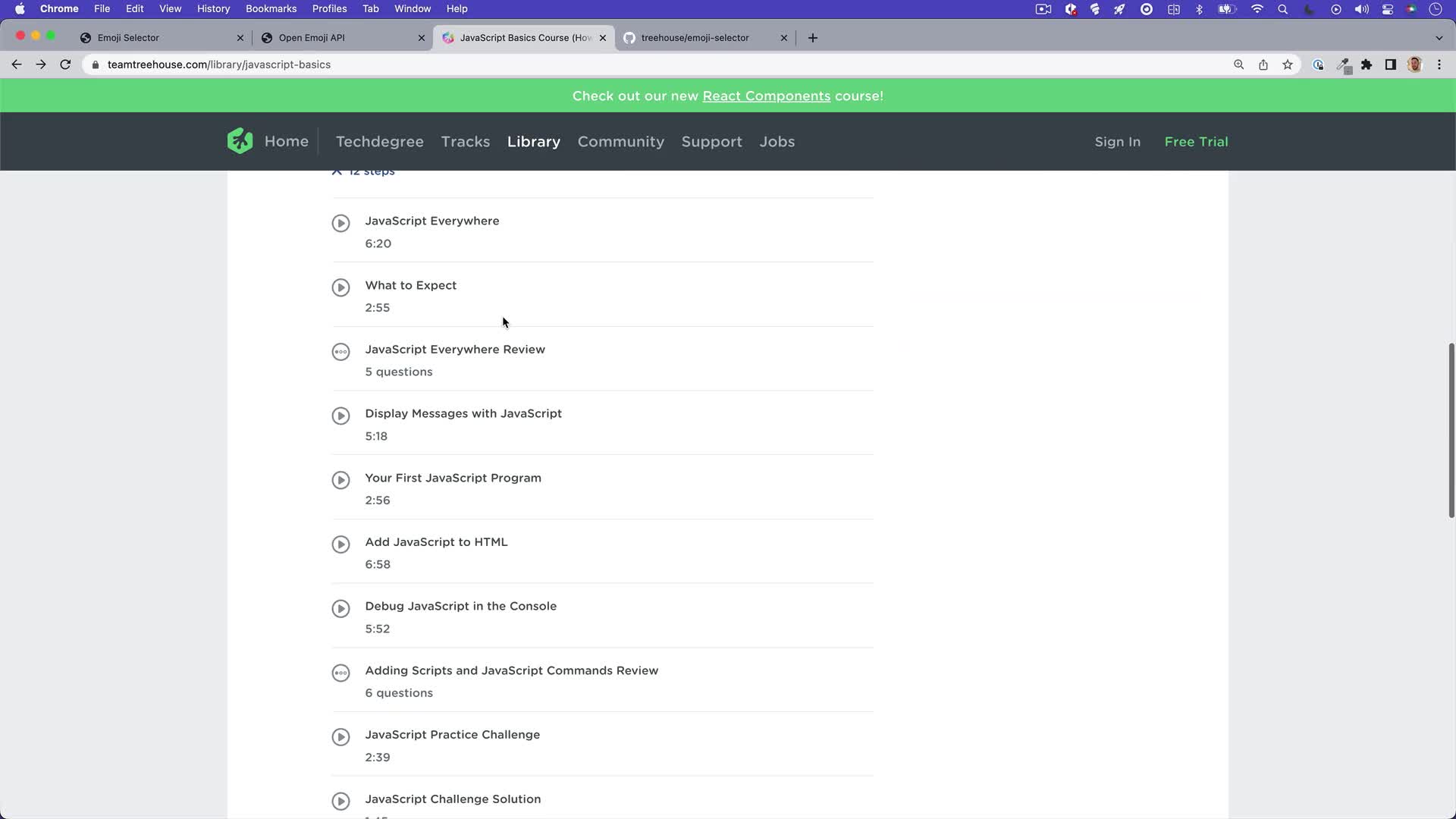The width and height of the screenshot is (1456, 819).
Task: Select the zoom magnifier in the address bar
Action: [x=1238, y=64]
